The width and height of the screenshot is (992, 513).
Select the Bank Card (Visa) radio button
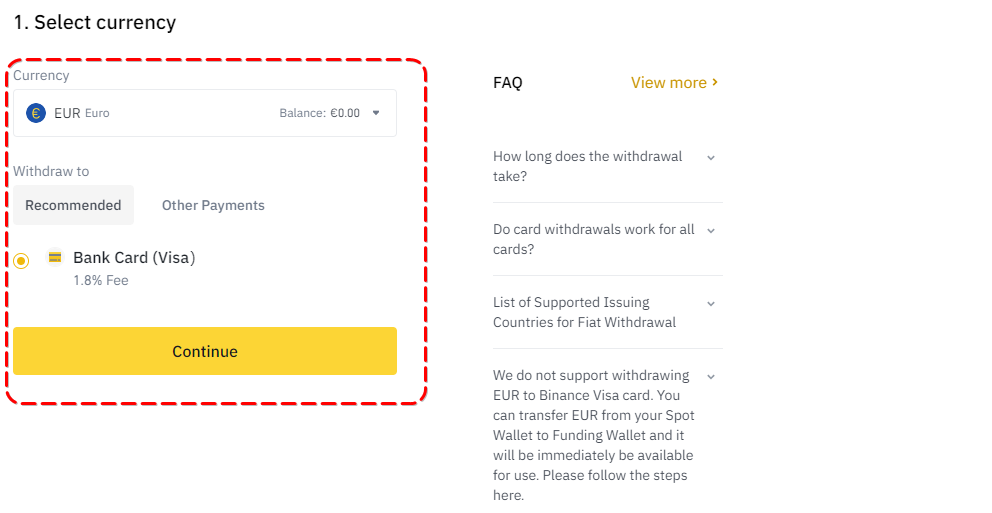(x=21, y=260)
